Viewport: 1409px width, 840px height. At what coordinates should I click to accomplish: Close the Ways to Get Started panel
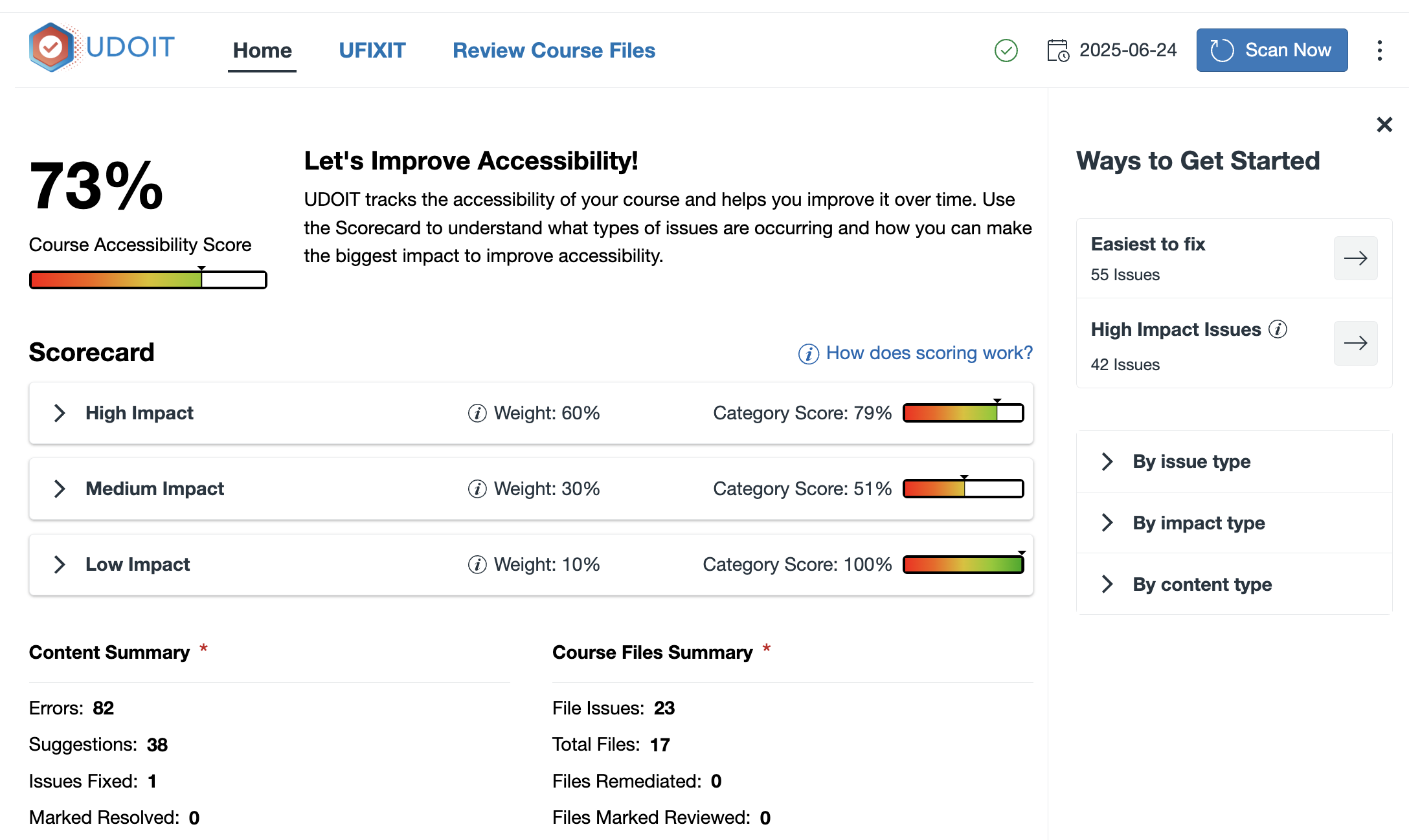pyautogui.click(x=1384, y=124)
